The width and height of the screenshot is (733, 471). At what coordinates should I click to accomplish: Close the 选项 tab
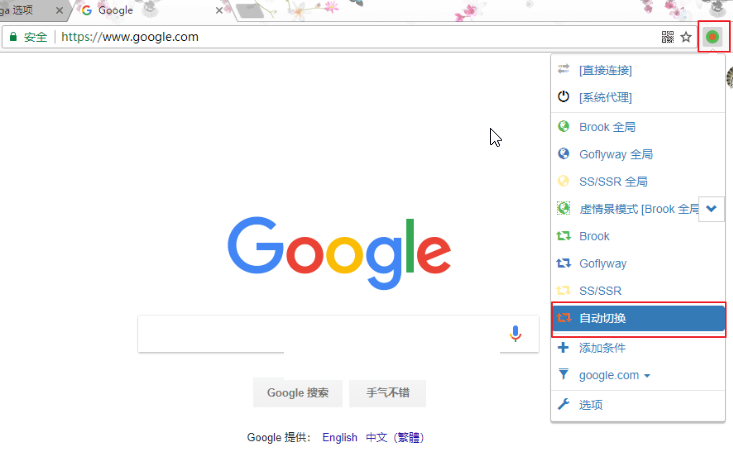tap(59, 10)
